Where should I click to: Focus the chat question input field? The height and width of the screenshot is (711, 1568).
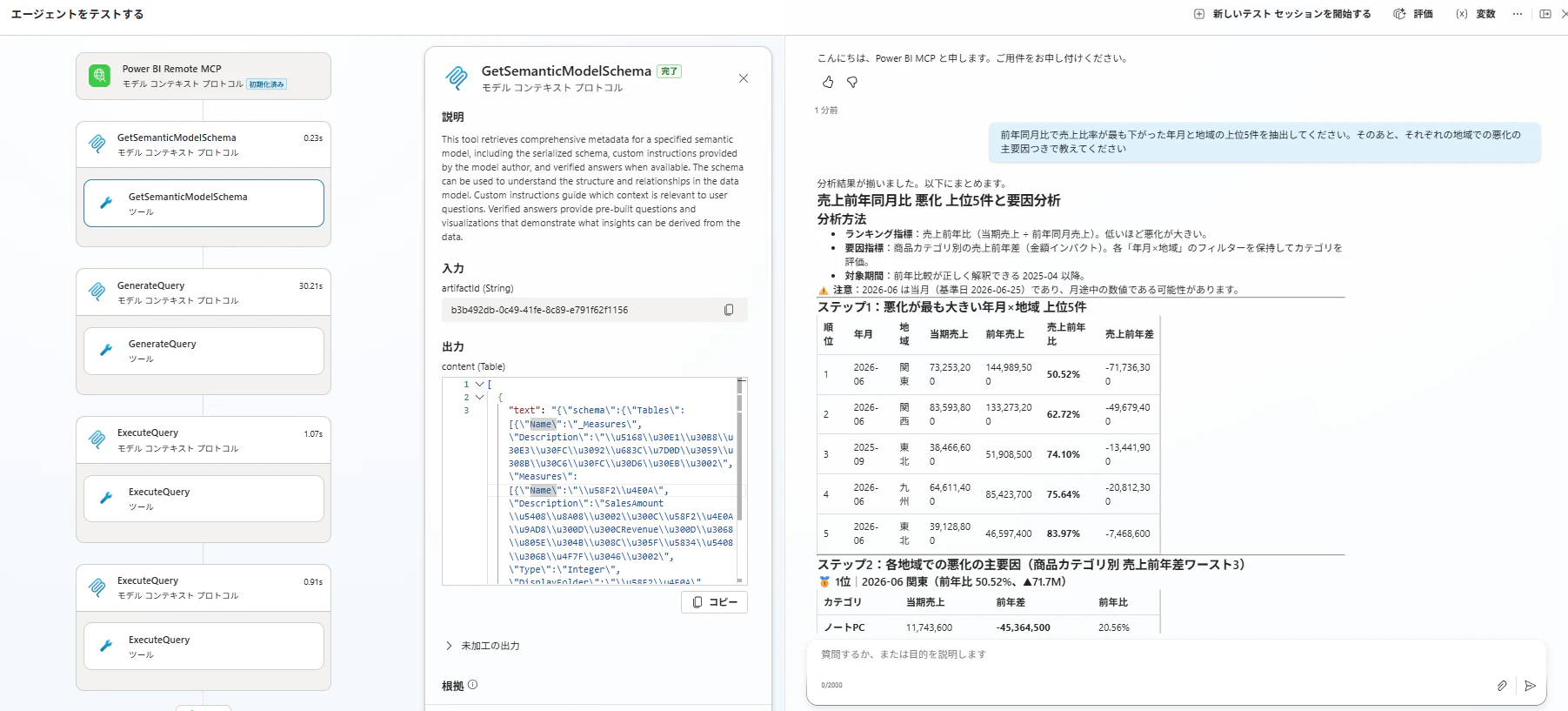point(1176,654)
